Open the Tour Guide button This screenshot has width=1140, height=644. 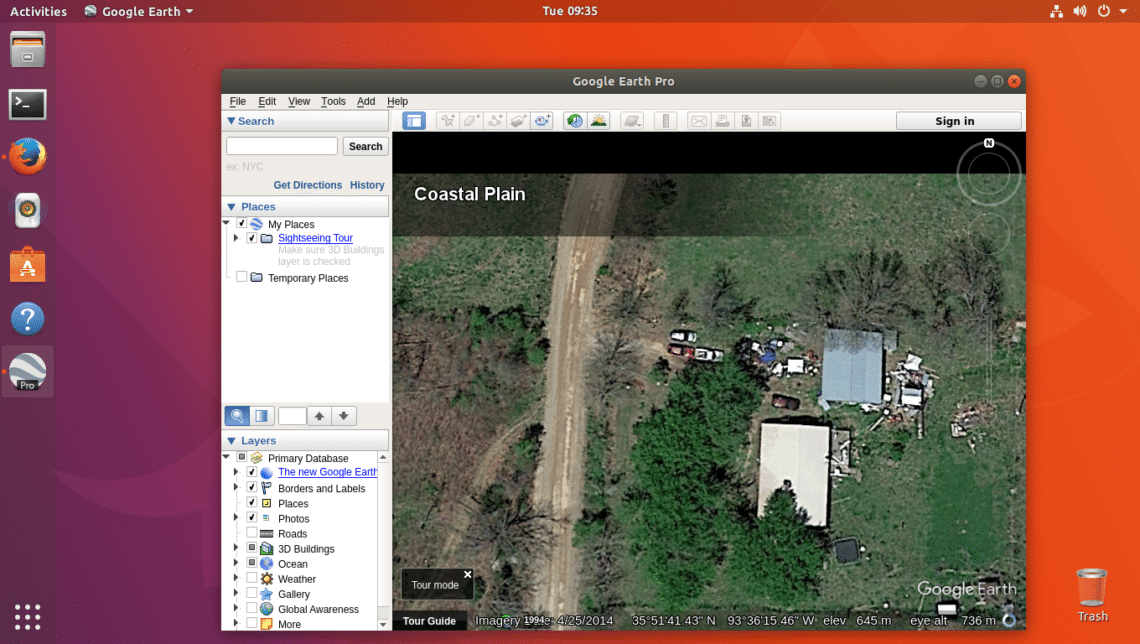coord(430,621)
